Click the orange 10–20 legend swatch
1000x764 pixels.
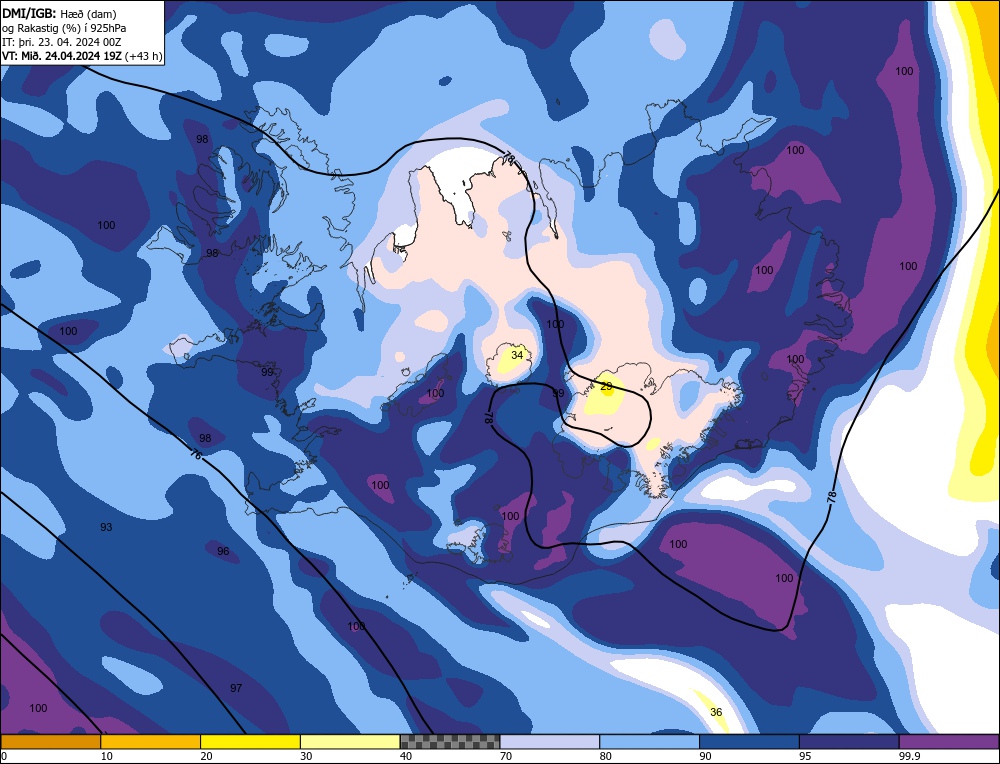(151, 741)
